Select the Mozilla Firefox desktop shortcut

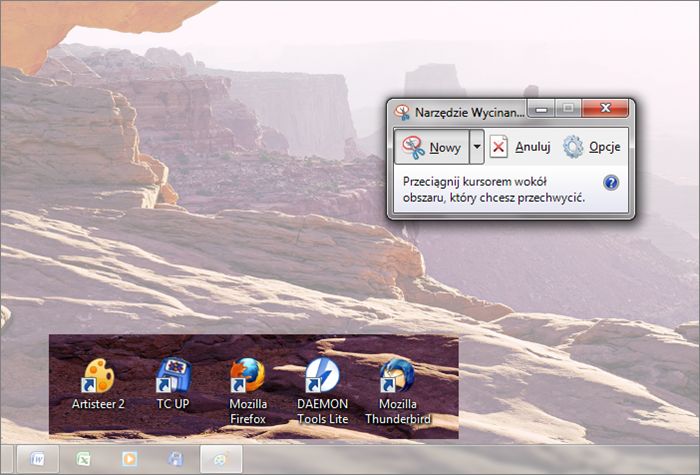248,392
